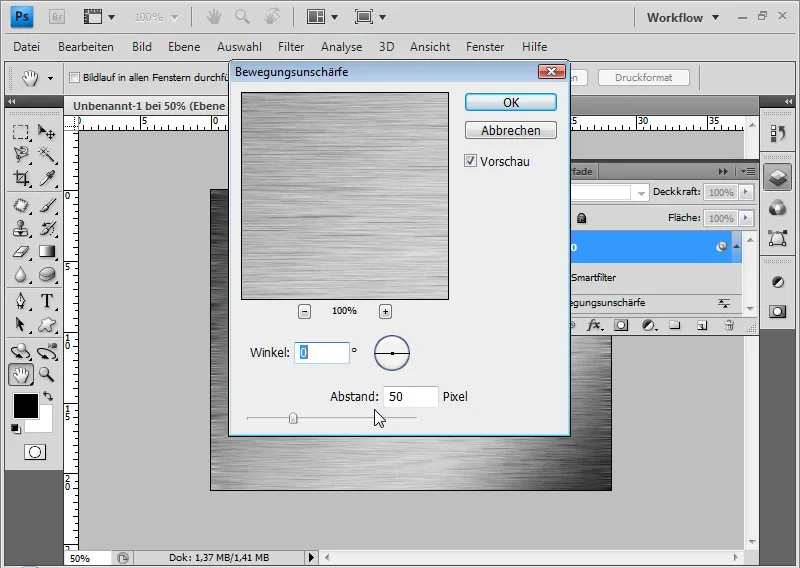
Task: Open the black foreground color swatch
Action: [x=26, y=406]
